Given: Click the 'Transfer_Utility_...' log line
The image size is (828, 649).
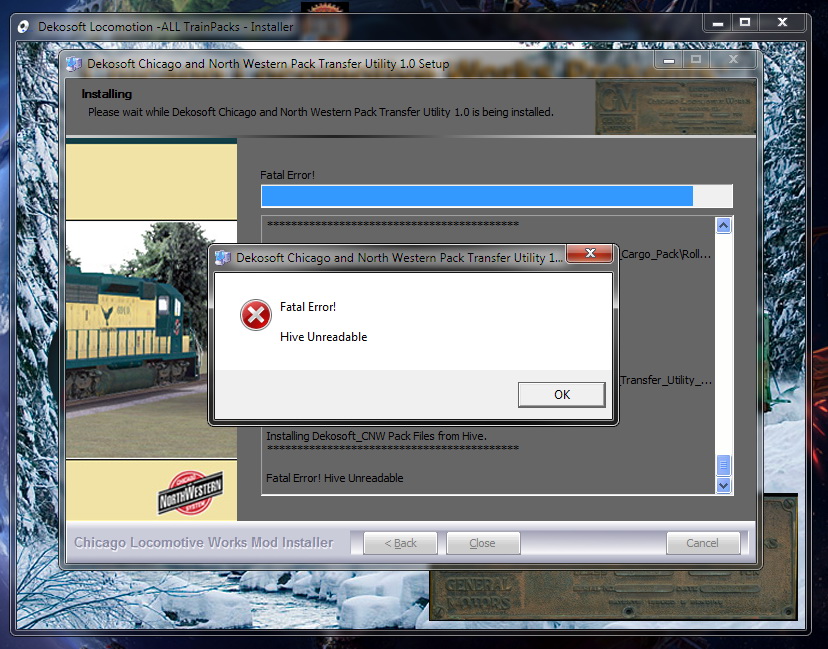Looking at the screenshot, I should (666, 380).
